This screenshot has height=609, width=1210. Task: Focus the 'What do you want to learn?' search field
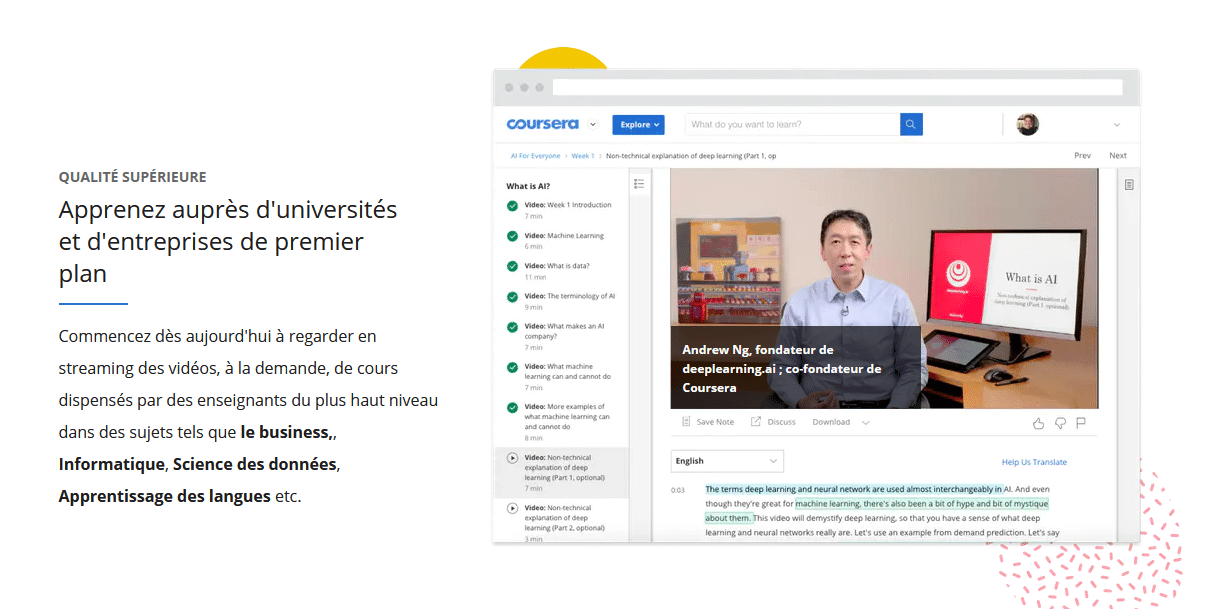tap(792, 125)
